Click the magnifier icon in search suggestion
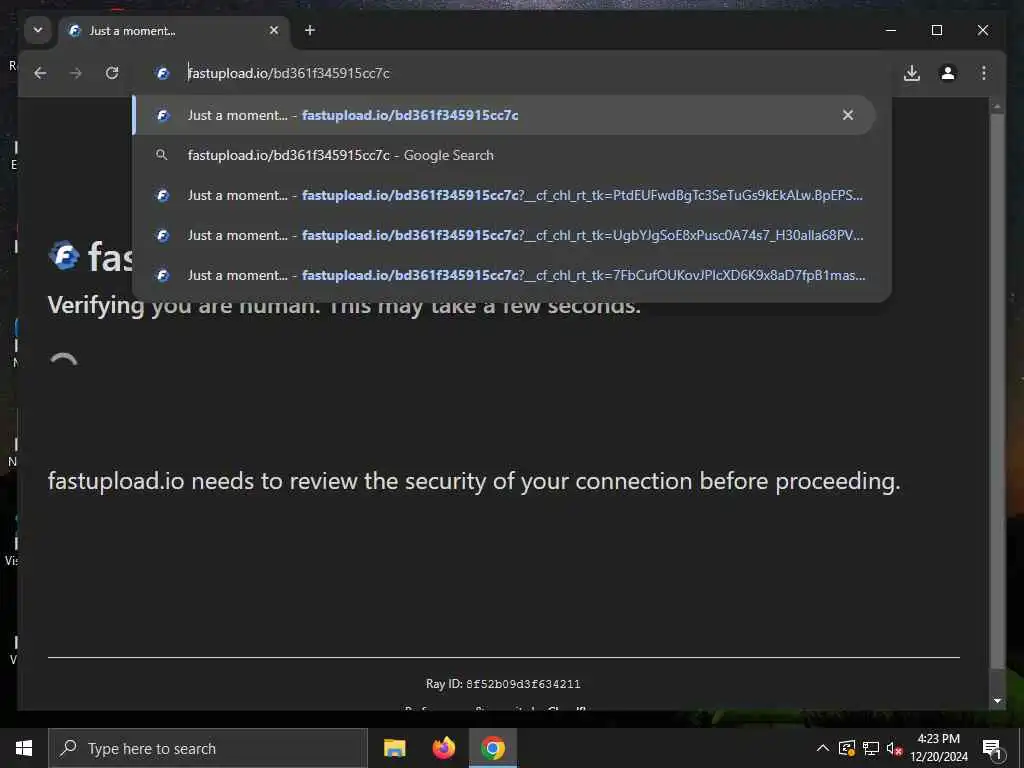1024x768 pixels. (161, 155)
